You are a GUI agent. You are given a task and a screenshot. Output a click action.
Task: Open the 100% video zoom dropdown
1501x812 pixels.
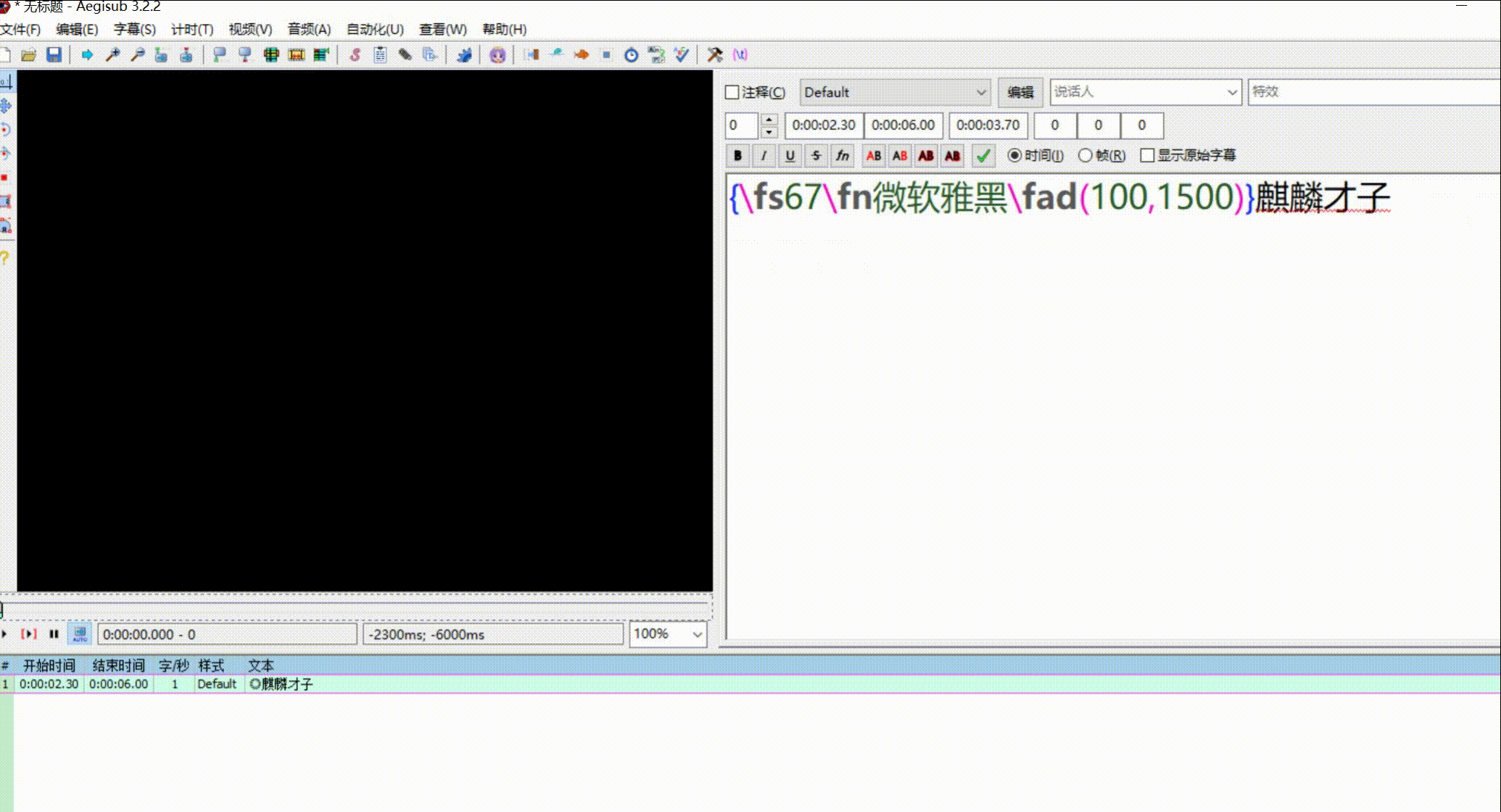pos(697,635)
